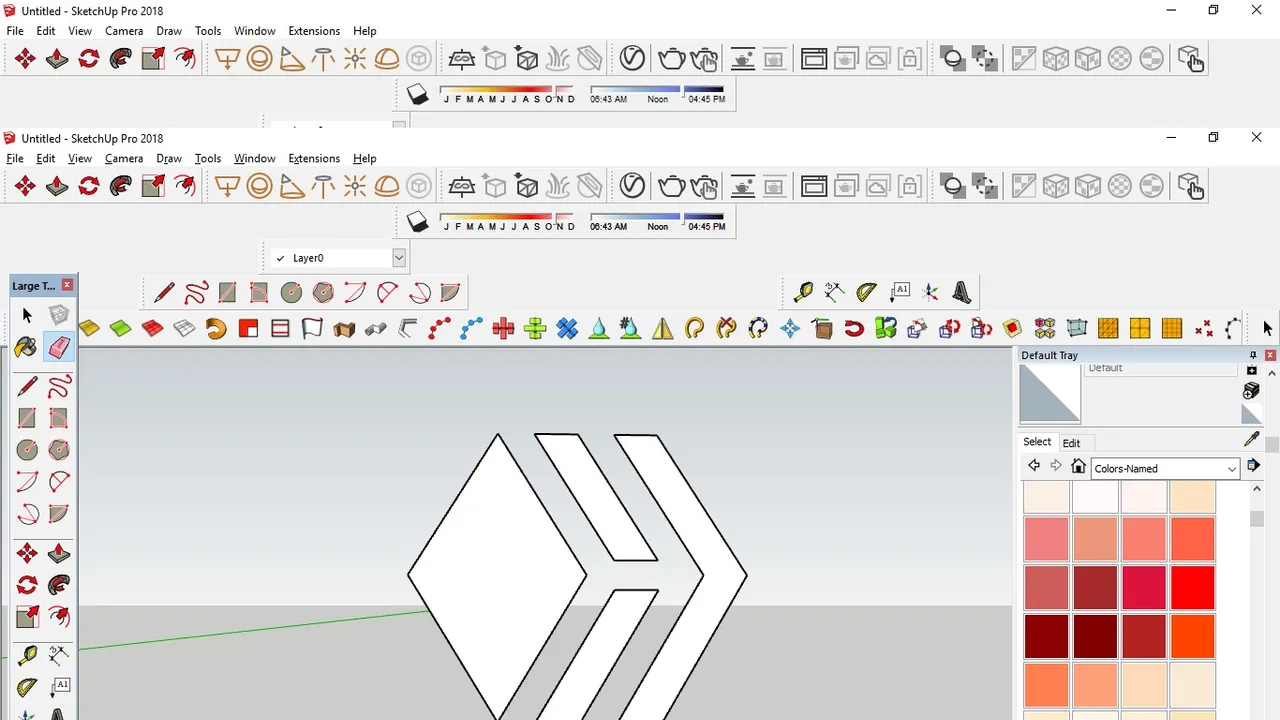Choose Push/Pull in the Large Tool Set panel
Viewport: 1280px width, 720px height.
59,552
